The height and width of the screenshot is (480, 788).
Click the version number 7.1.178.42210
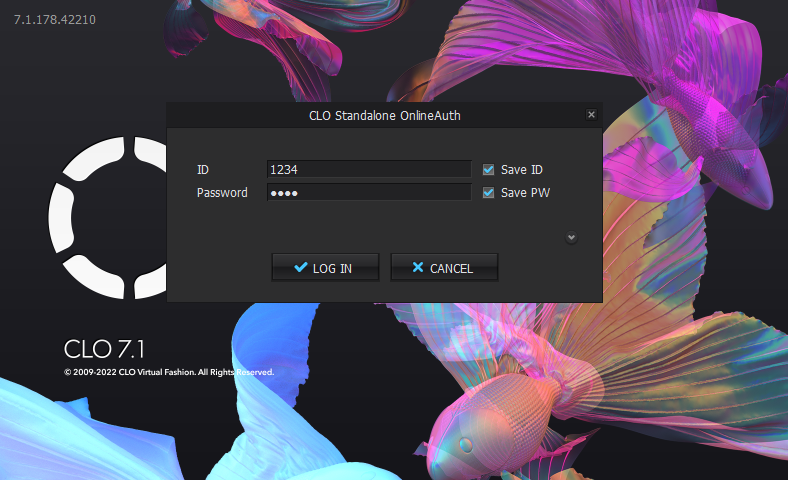point(55,20)
